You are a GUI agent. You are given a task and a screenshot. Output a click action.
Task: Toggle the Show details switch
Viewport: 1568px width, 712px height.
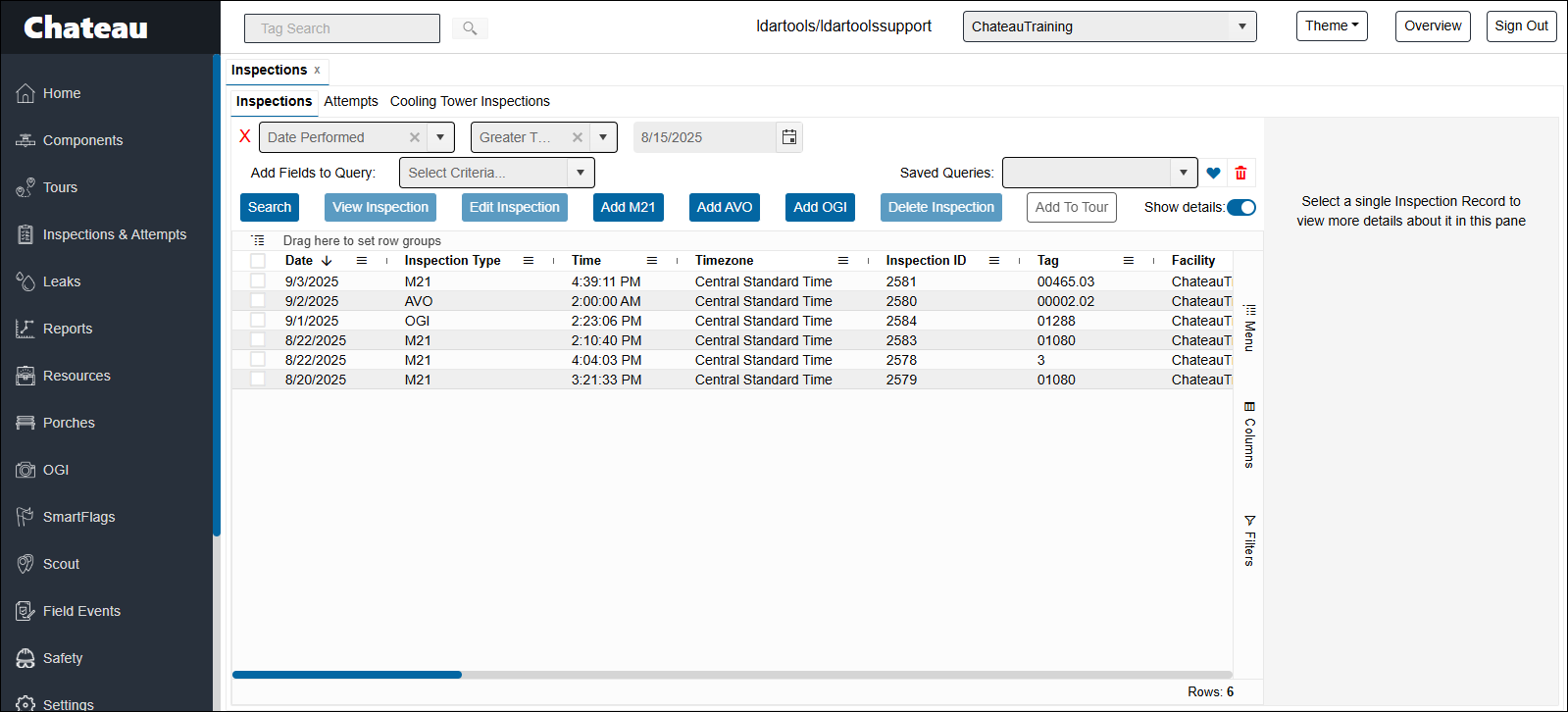(x=1240, y=207)
